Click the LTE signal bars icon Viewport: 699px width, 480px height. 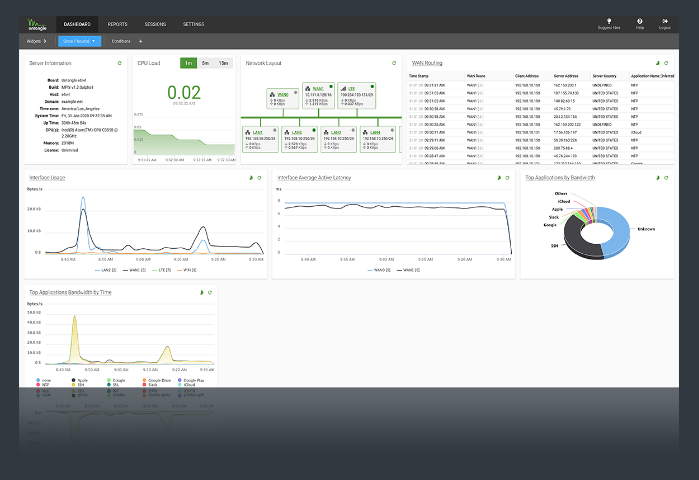[343, 89]
